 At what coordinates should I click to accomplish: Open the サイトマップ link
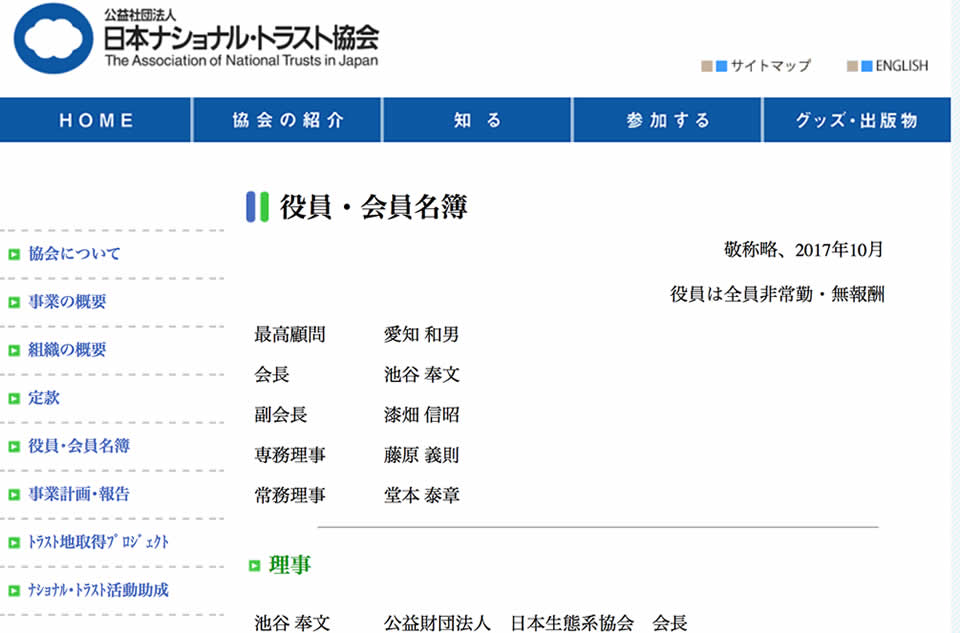tap(770, 66)
